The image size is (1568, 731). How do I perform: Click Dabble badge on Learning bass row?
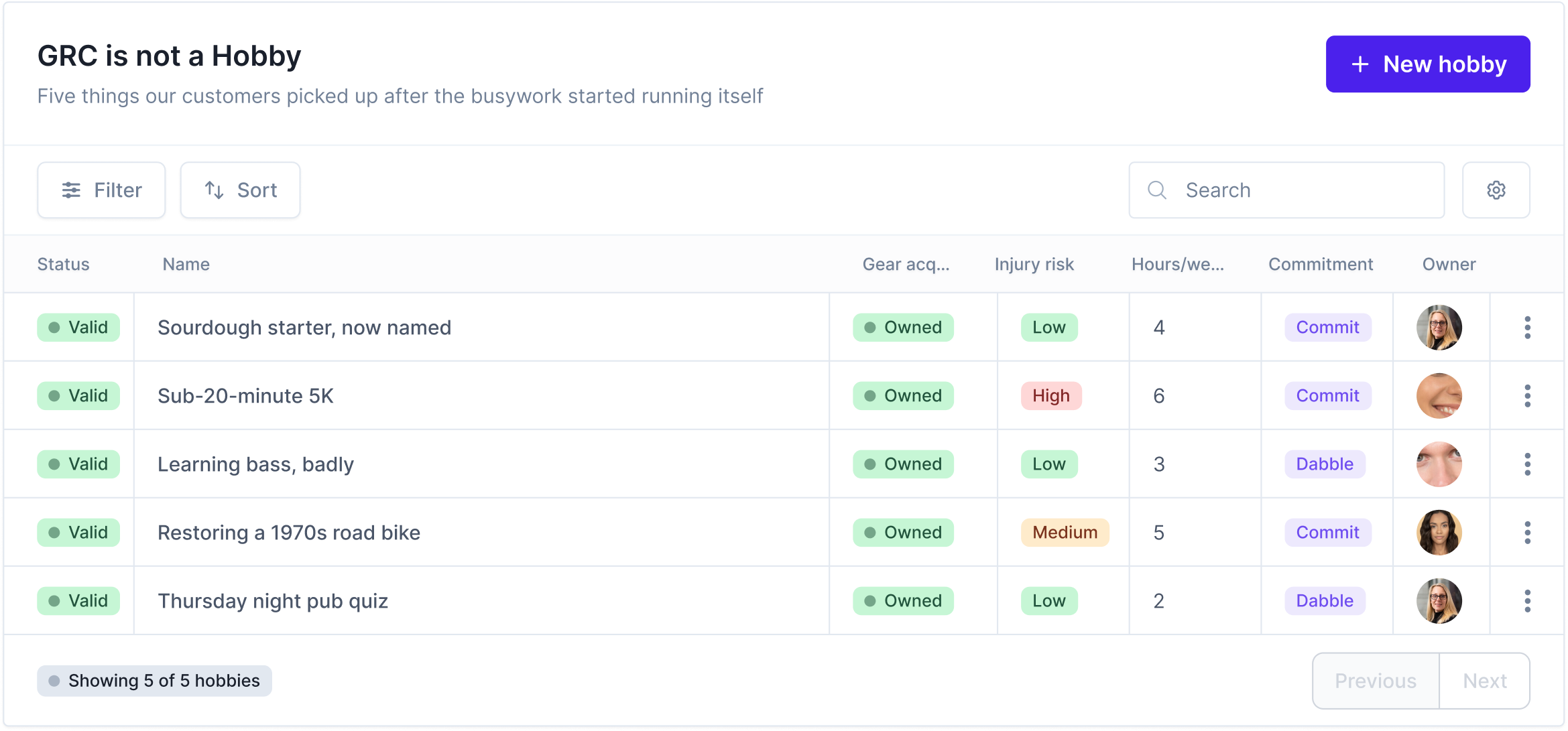[1325, 464]
